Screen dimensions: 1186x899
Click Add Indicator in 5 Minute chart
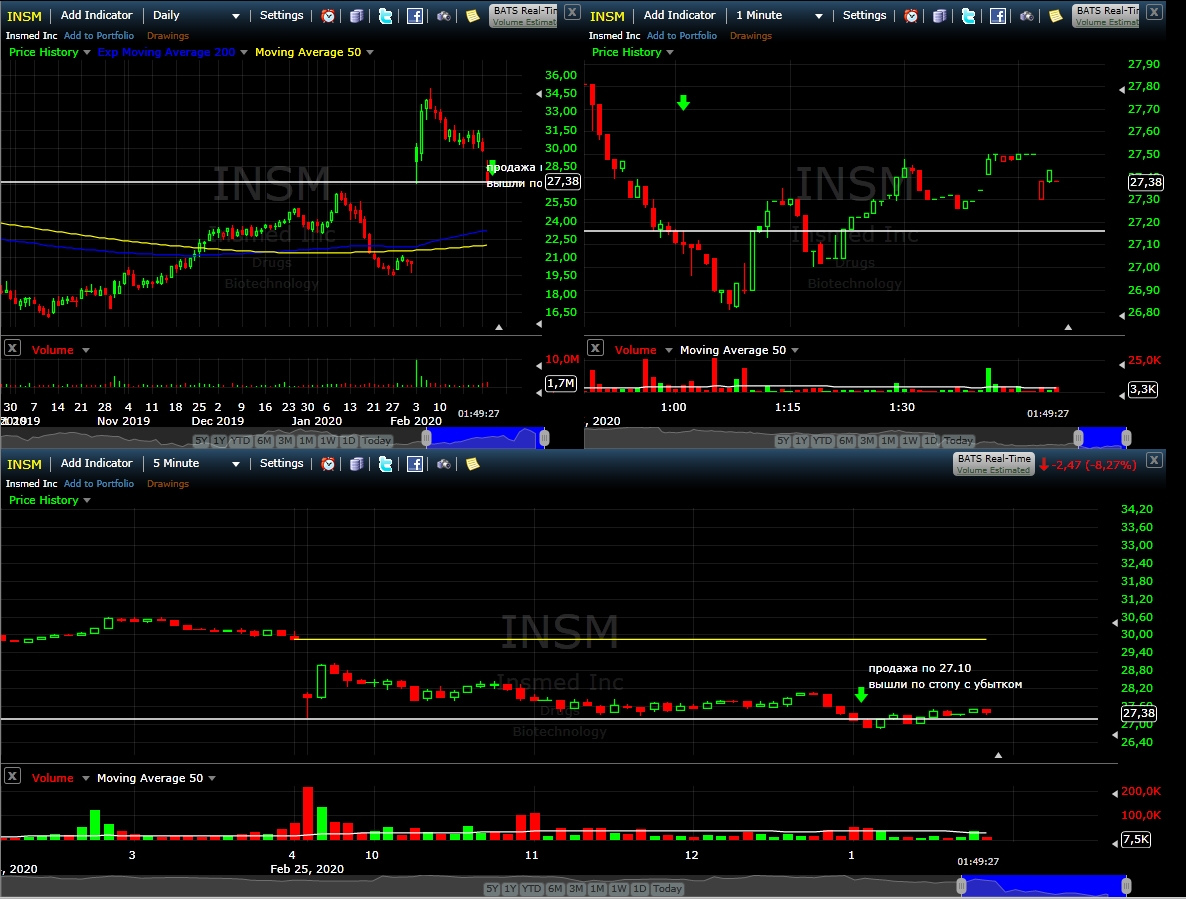[x=96, y=463]
